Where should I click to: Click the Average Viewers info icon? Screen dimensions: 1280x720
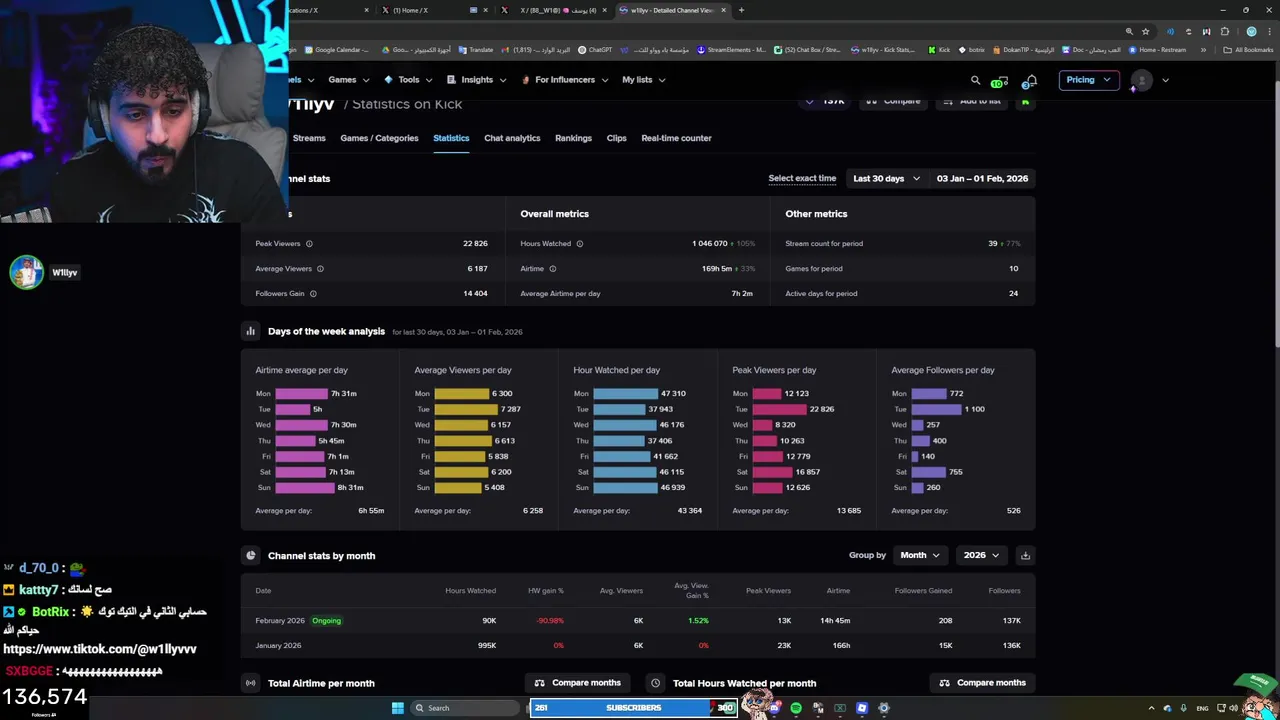pos(320,269)
